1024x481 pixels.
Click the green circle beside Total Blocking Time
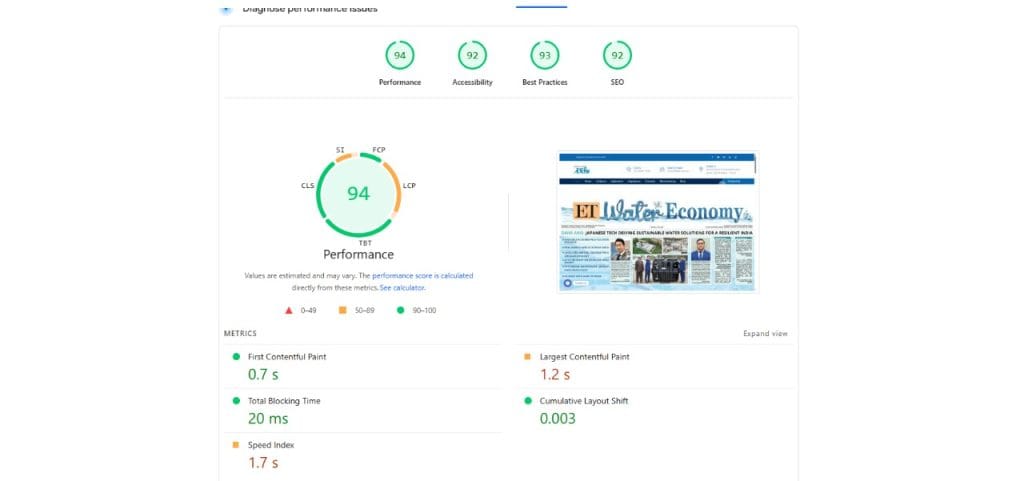coord(236,400)
